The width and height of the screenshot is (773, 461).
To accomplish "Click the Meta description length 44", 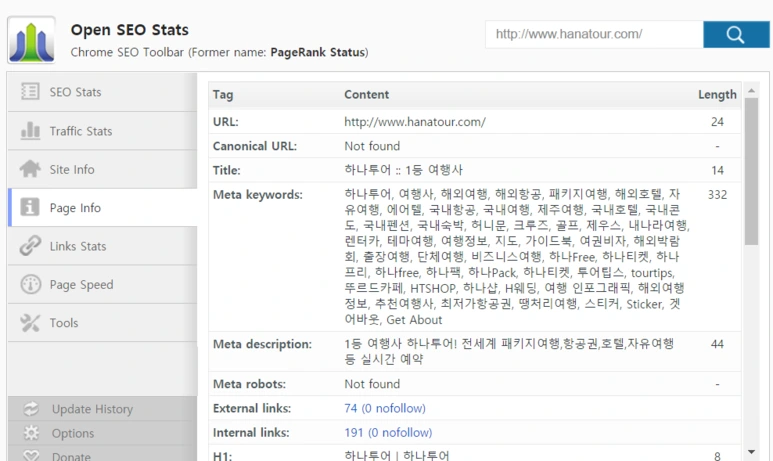I will [717, 344].
